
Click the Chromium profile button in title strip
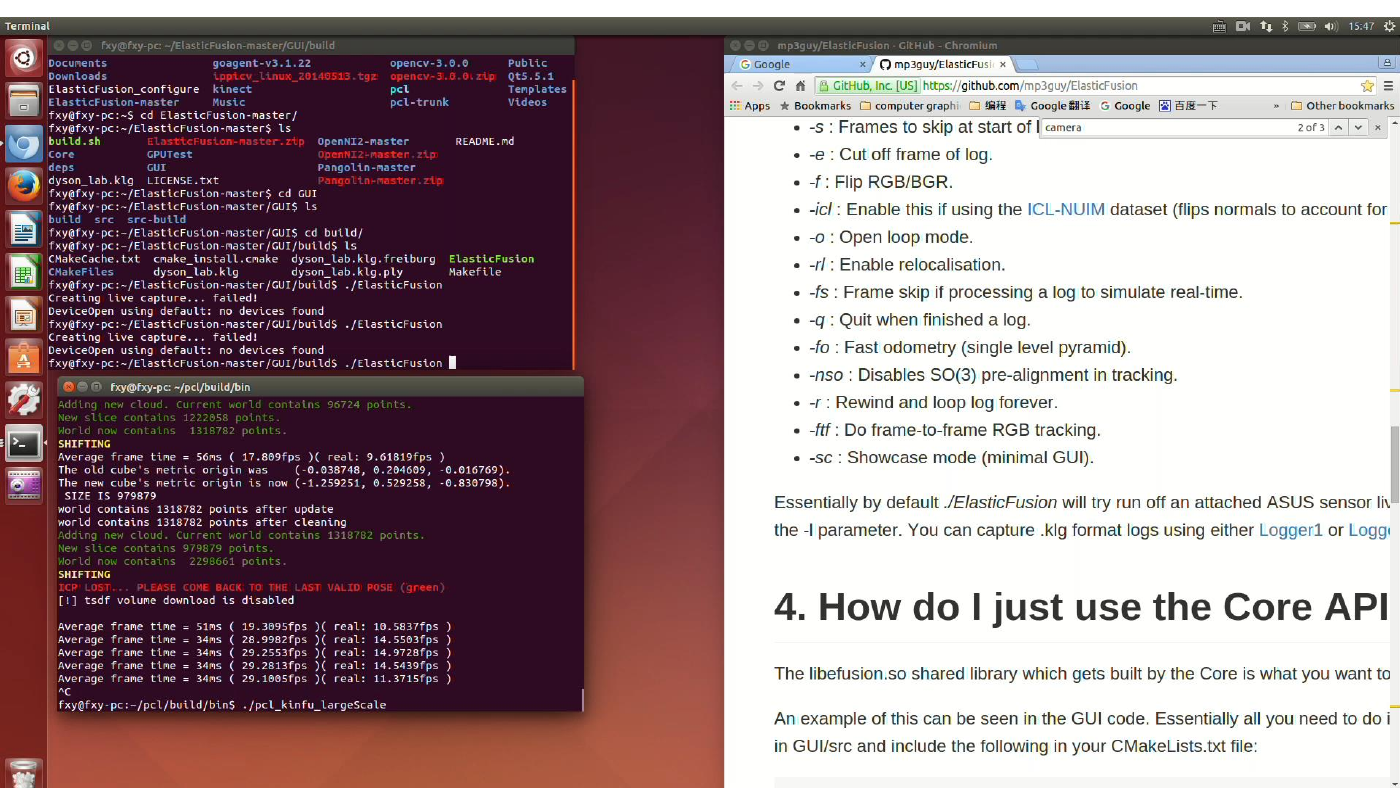(x=1388, y=63)
